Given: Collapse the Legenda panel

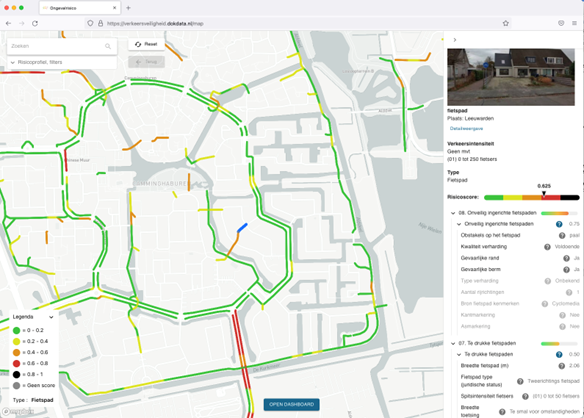Looking at the screenshot, I should pyautogui.click(x=51, y=317).
